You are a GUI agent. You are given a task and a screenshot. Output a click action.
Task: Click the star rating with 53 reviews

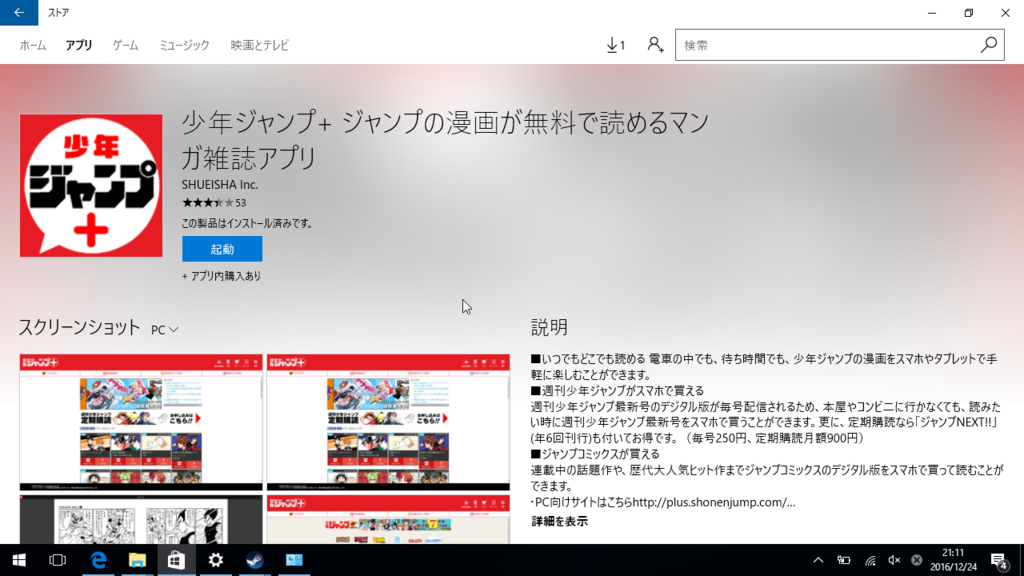214,203
